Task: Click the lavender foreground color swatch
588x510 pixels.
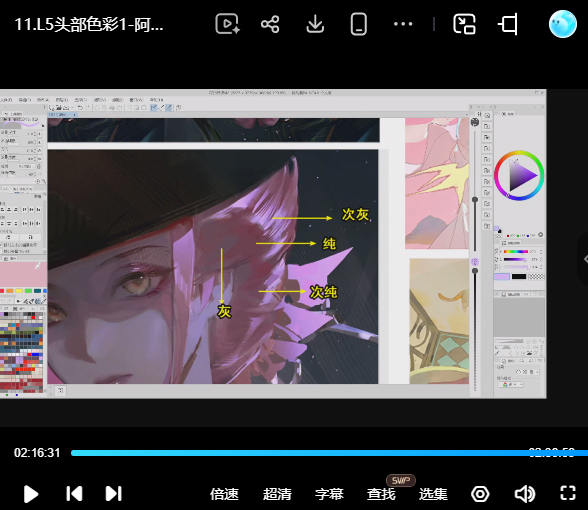Action: (x=502, y=276)
